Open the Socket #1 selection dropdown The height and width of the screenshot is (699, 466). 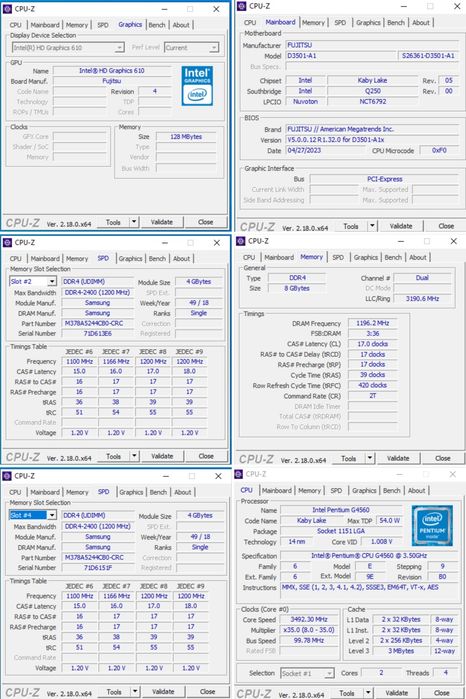[x=307, y=673]
